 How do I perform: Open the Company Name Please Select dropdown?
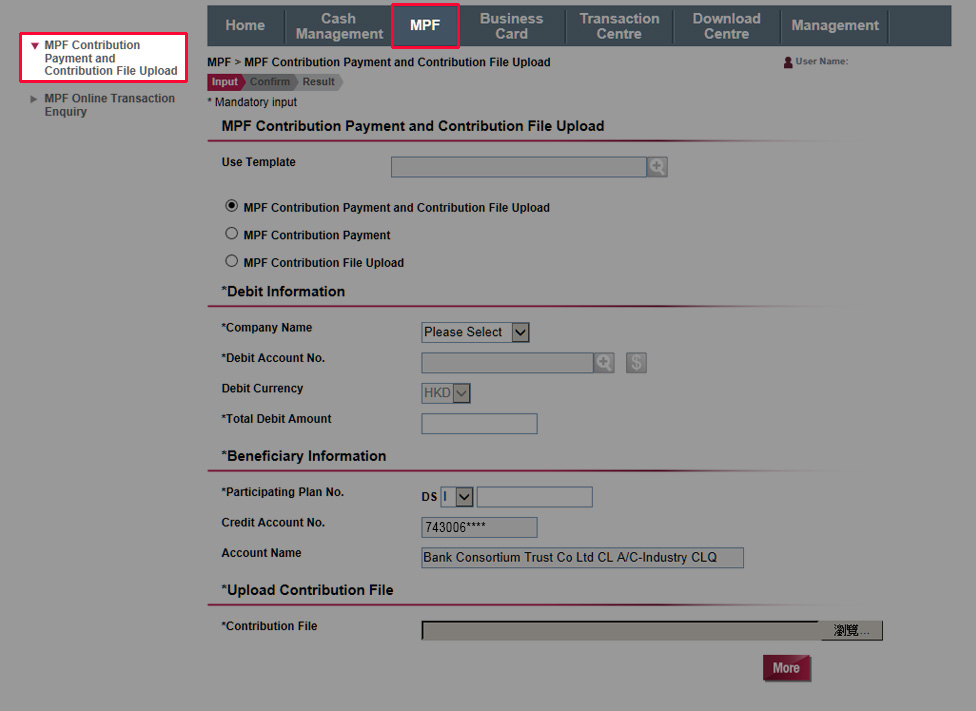click(x=476, y=332)
